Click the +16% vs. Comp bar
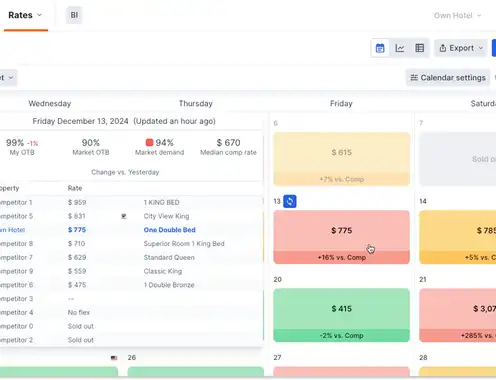 (x=341, y=257)
